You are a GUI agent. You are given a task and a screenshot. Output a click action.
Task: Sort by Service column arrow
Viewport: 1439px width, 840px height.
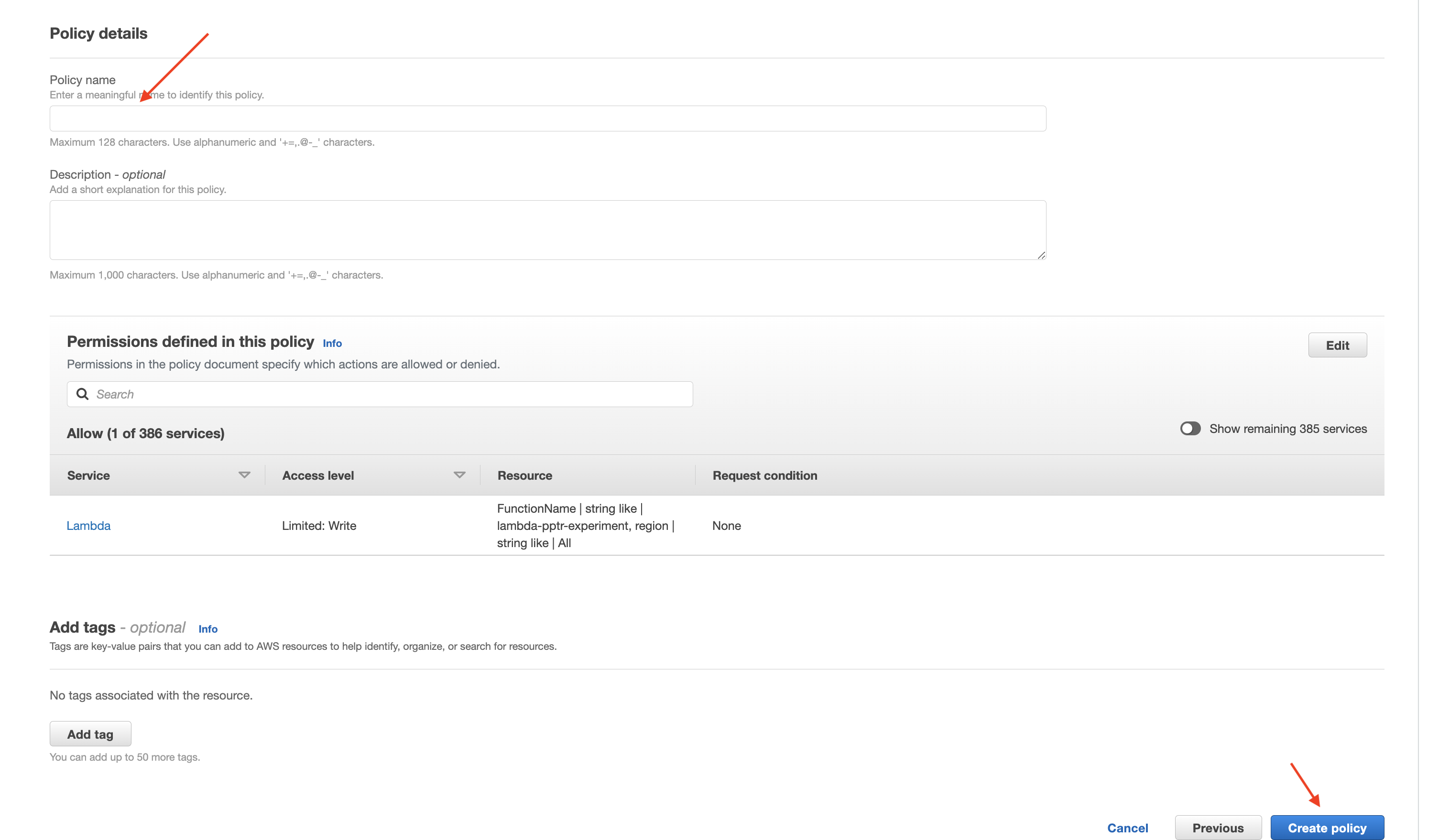click(x=244, y=475)
